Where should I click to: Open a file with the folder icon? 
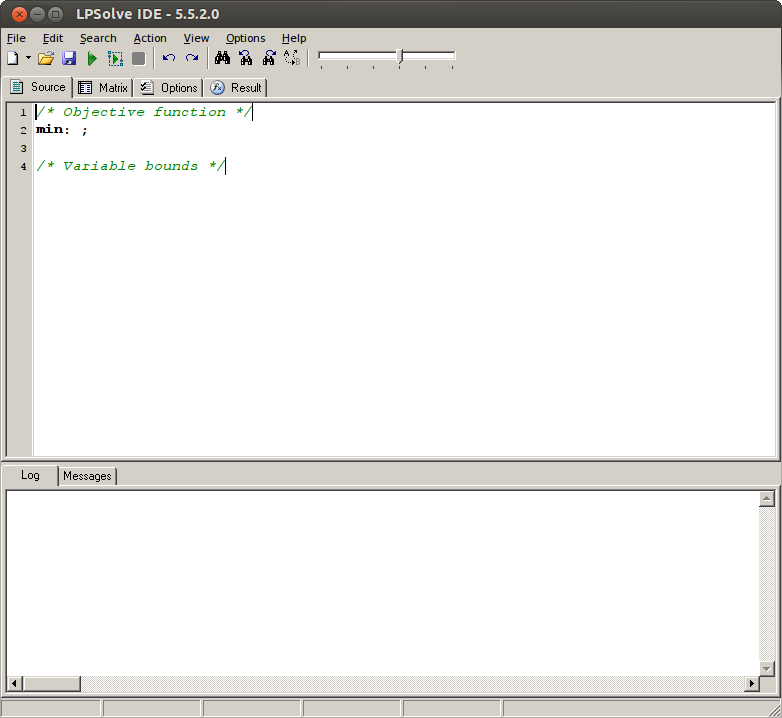[x=46, y=59]
